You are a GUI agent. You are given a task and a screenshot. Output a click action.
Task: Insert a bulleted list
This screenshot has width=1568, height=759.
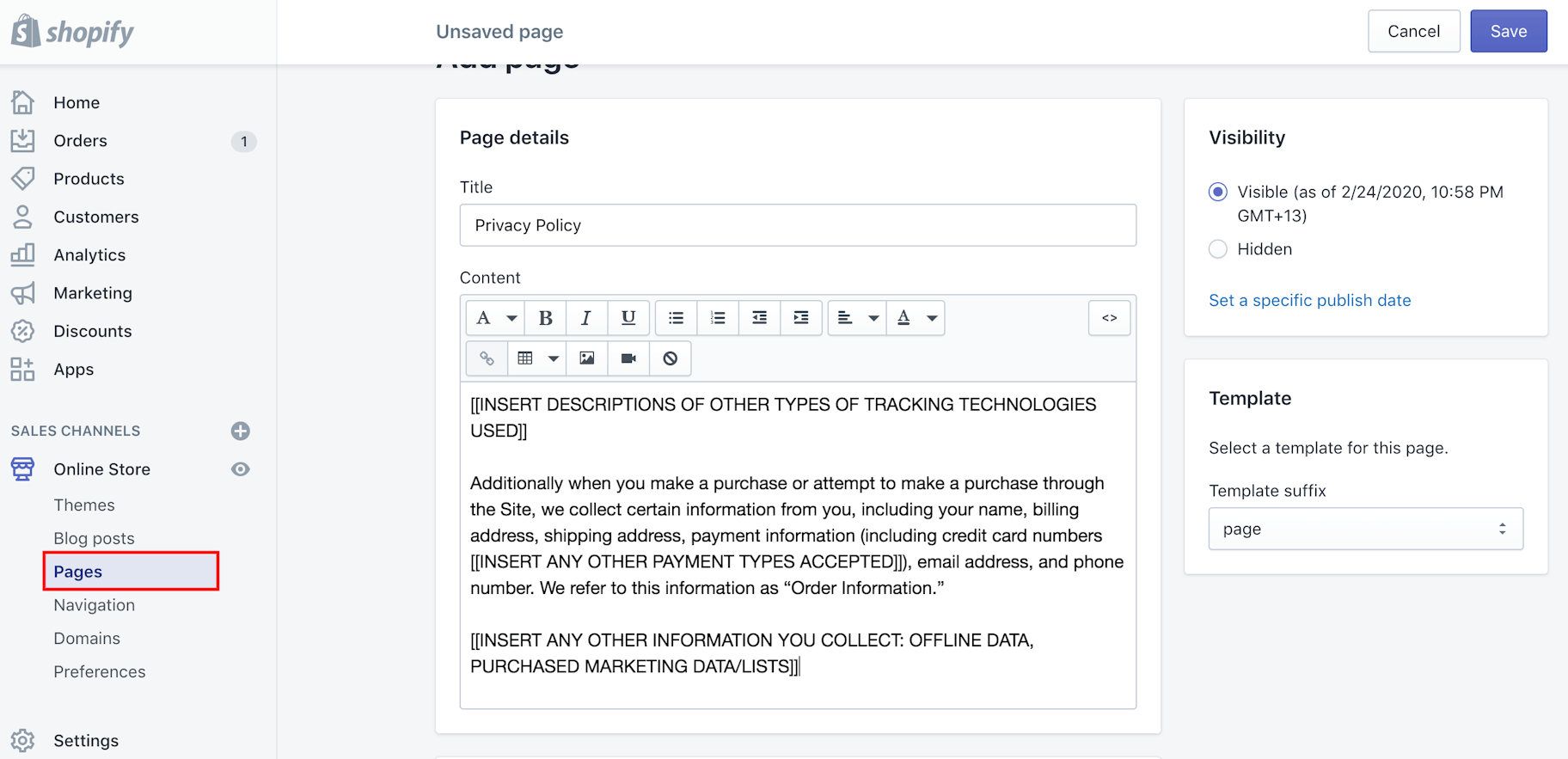coord(677,318)
